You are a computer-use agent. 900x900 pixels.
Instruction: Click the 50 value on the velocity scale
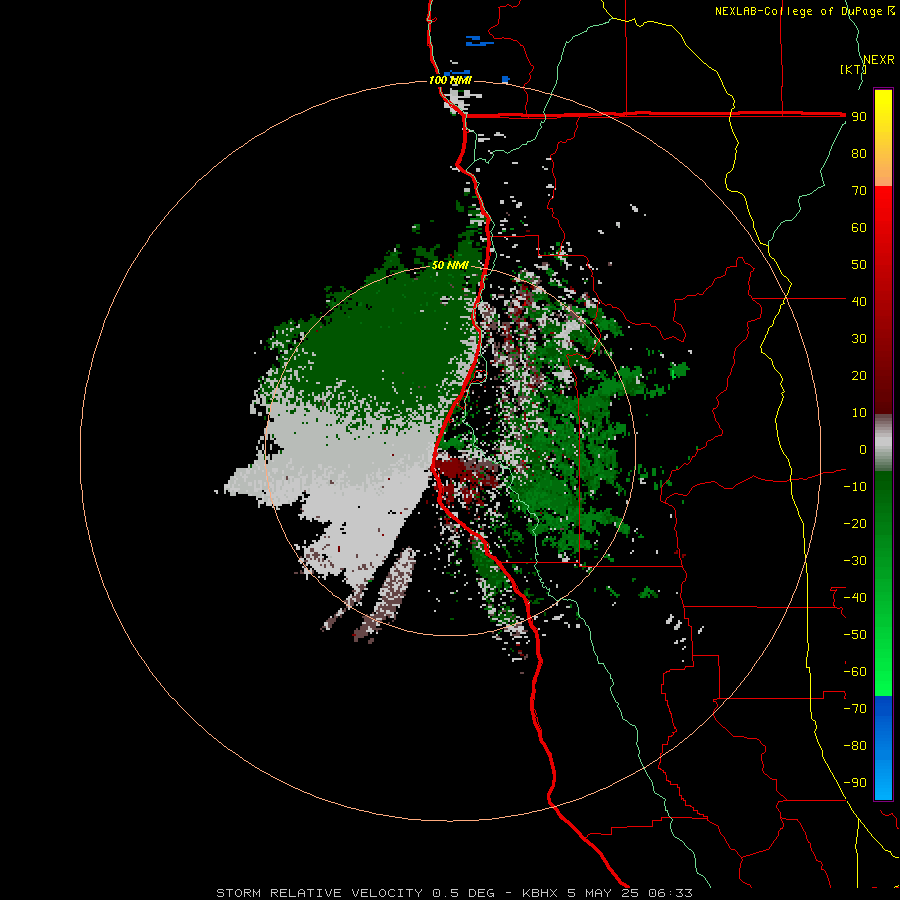tap(859, 265)
